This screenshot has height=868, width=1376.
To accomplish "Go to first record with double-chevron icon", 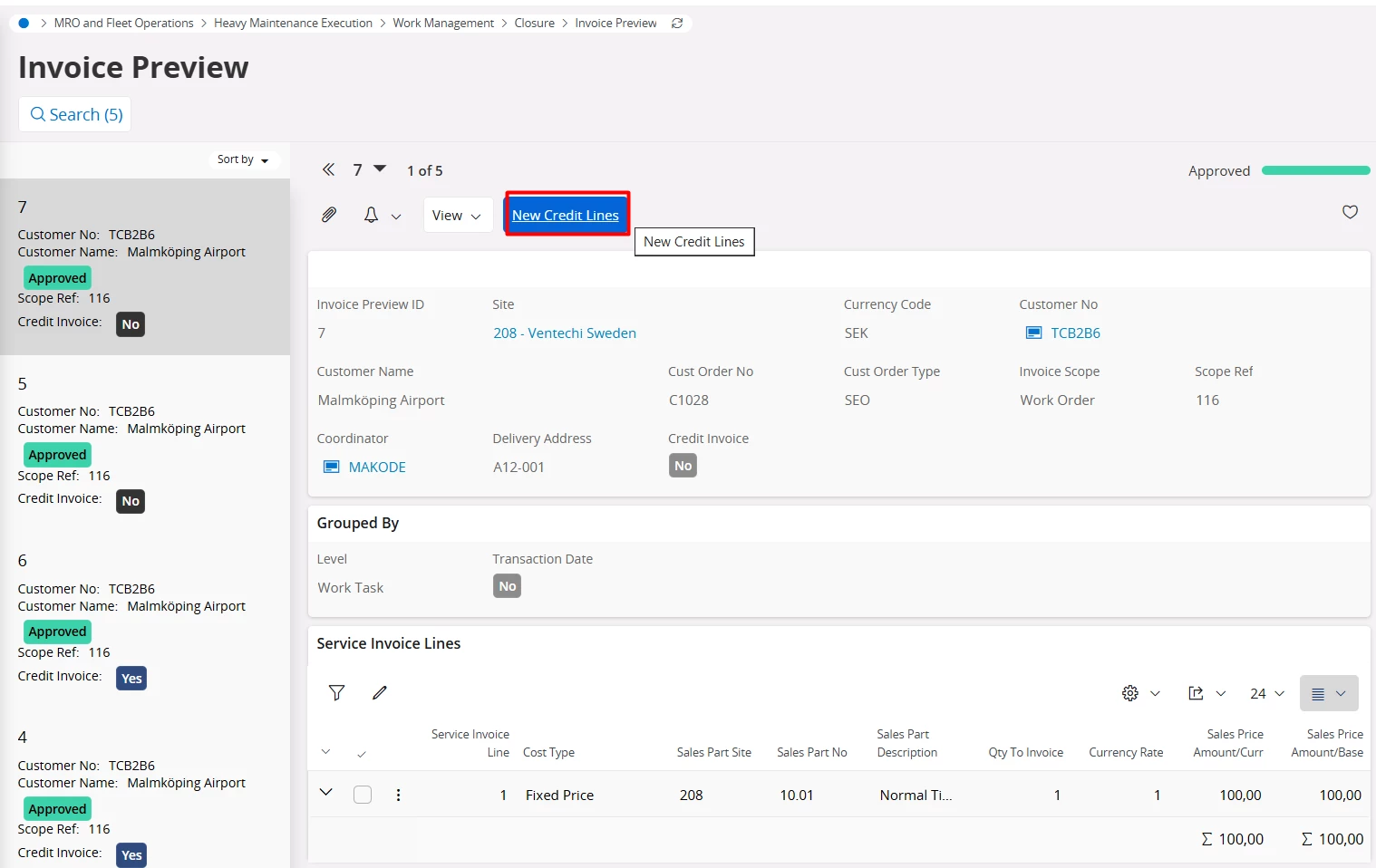I will [x=328, y=169].
